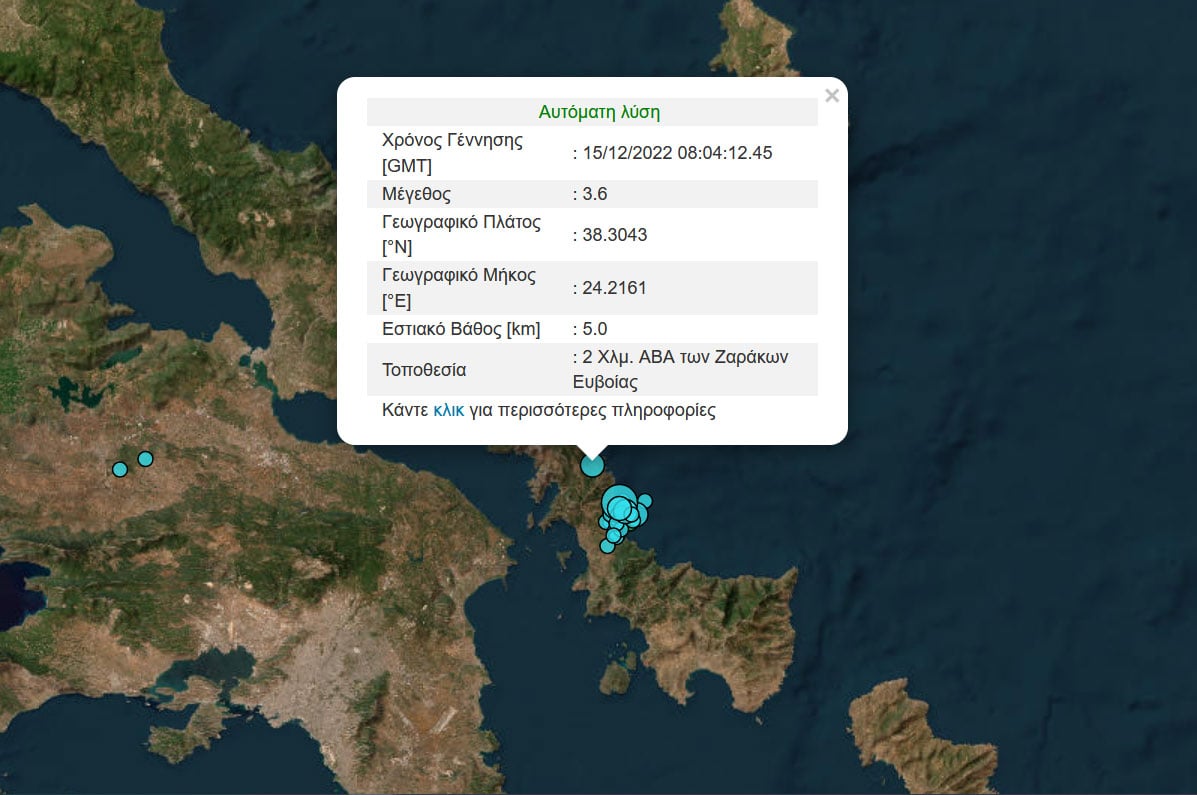The image size is (1197, 795).
Task: Click the latitude value 38.3043
Action: (x=613, y=235)
